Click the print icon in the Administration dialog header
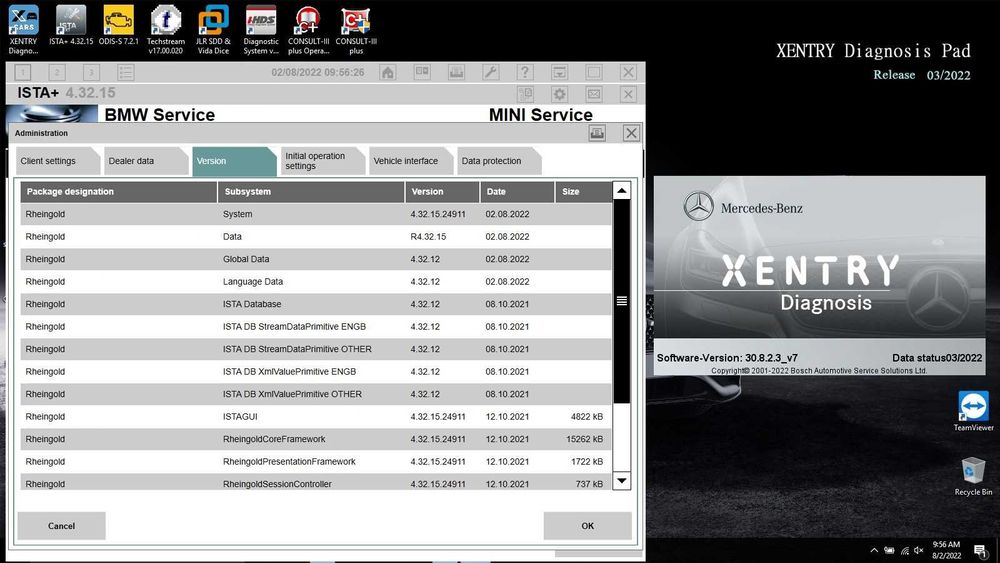Viewport: 1000px width, 563px height. click(x=597, y=133)
